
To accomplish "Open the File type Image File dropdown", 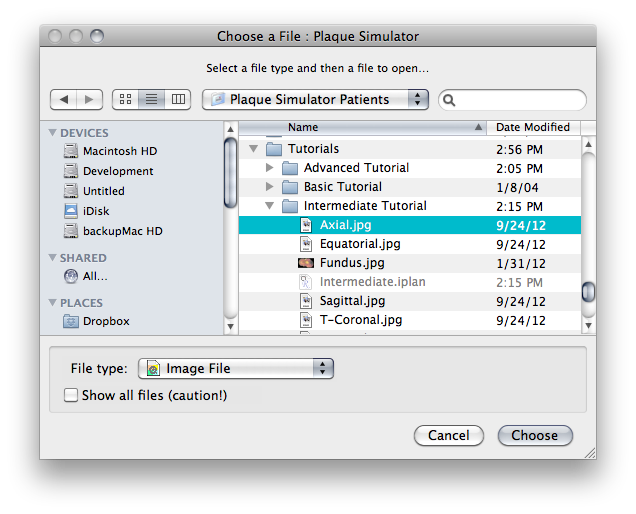I will tap(236, 368).
